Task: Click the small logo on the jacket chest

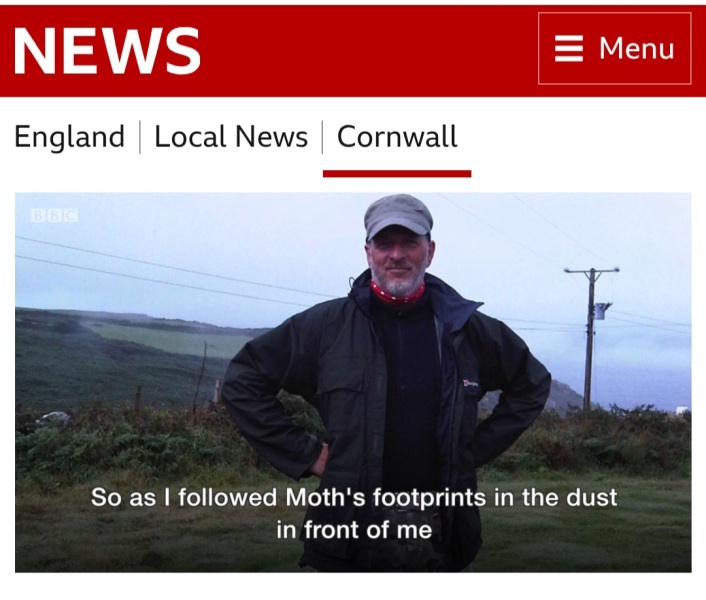Action: tap(471, 383)
